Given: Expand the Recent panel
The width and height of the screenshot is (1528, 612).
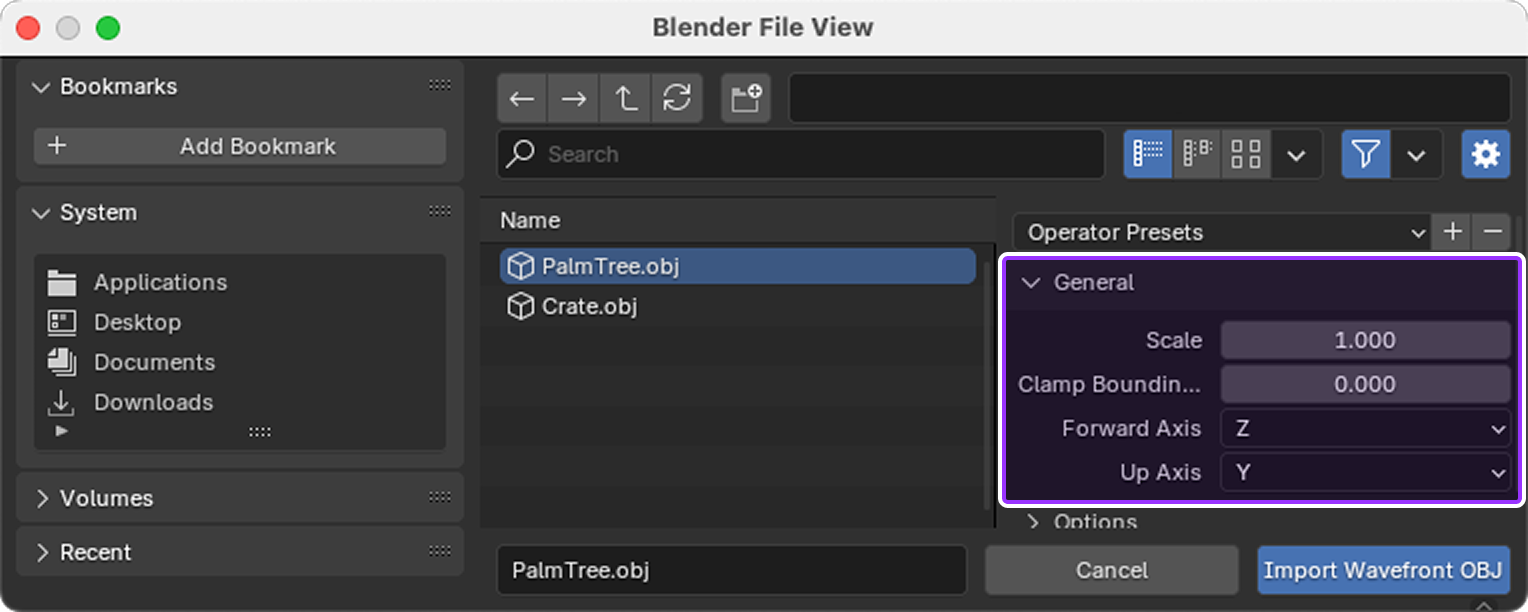Looking at the screenshot, I should 42,552.
